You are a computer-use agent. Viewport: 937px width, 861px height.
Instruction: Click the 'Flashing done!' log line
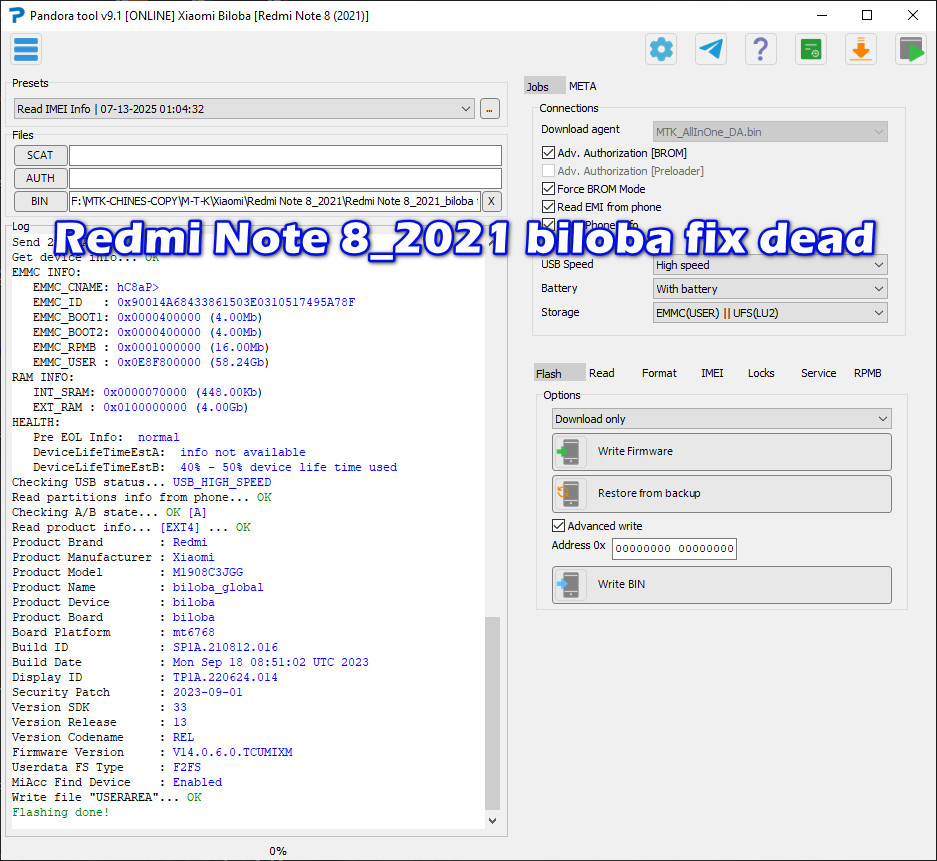60,812
